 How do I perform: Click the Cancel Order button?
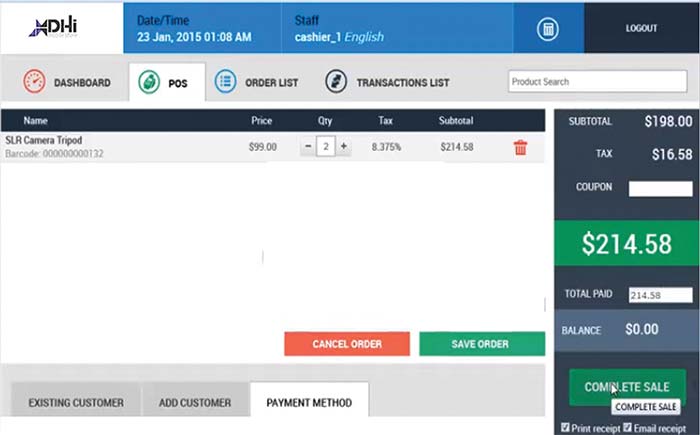pos(347,344)
